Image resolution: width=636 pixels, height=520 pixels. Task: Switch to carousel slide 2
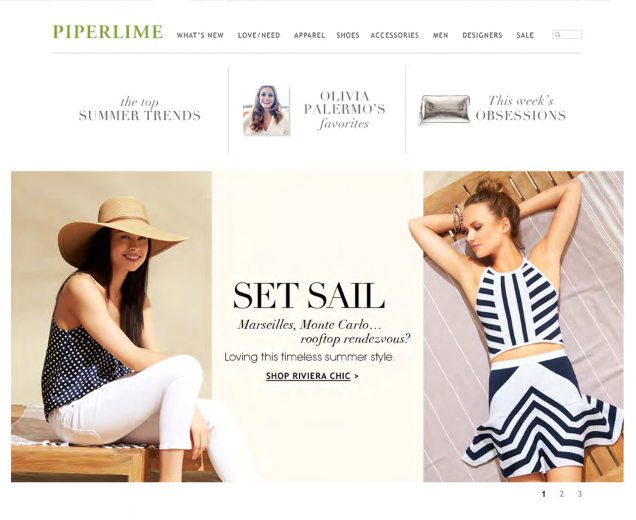coord(561,494)
